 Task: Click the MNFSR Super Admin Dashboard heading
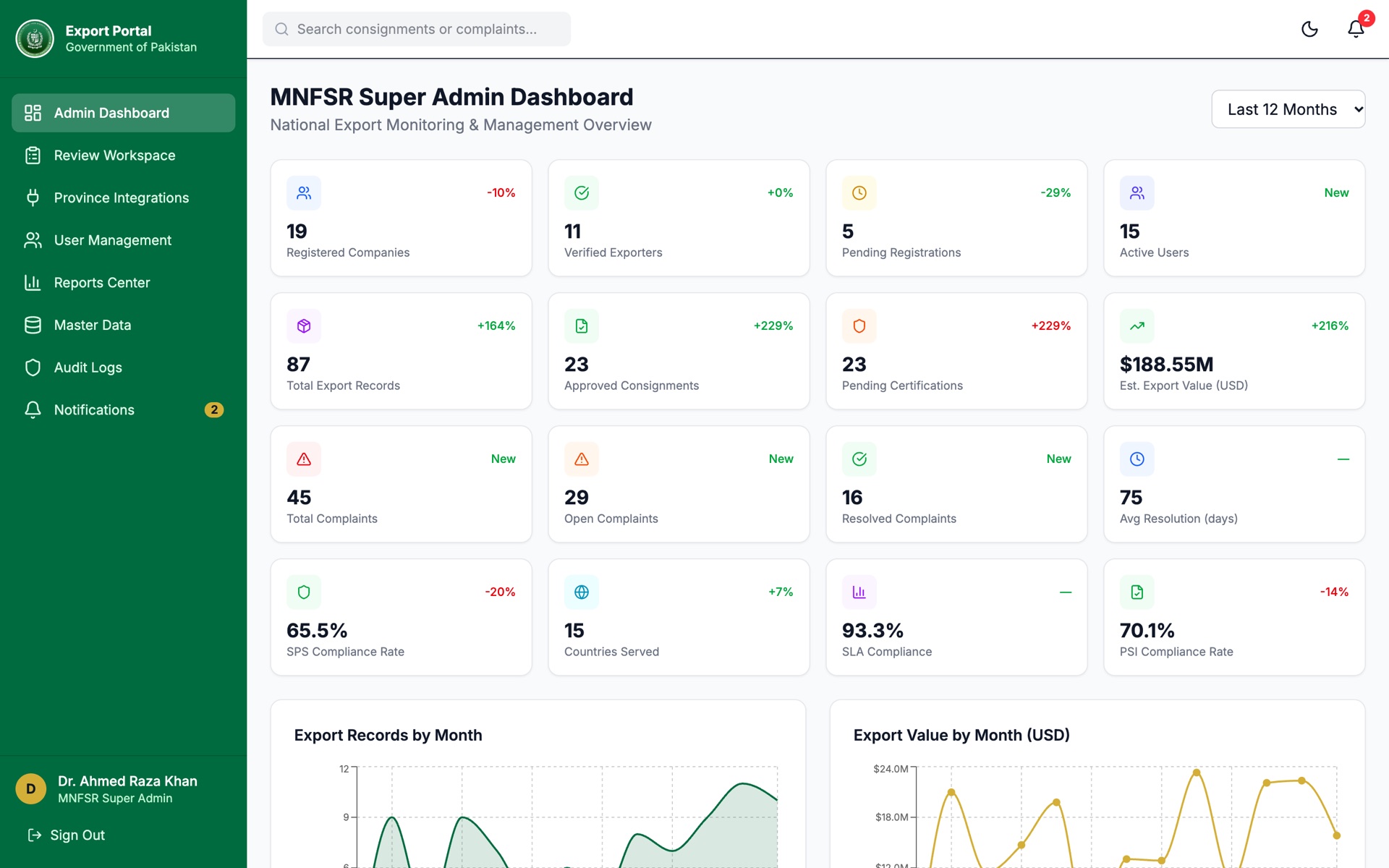click(451, 97)
